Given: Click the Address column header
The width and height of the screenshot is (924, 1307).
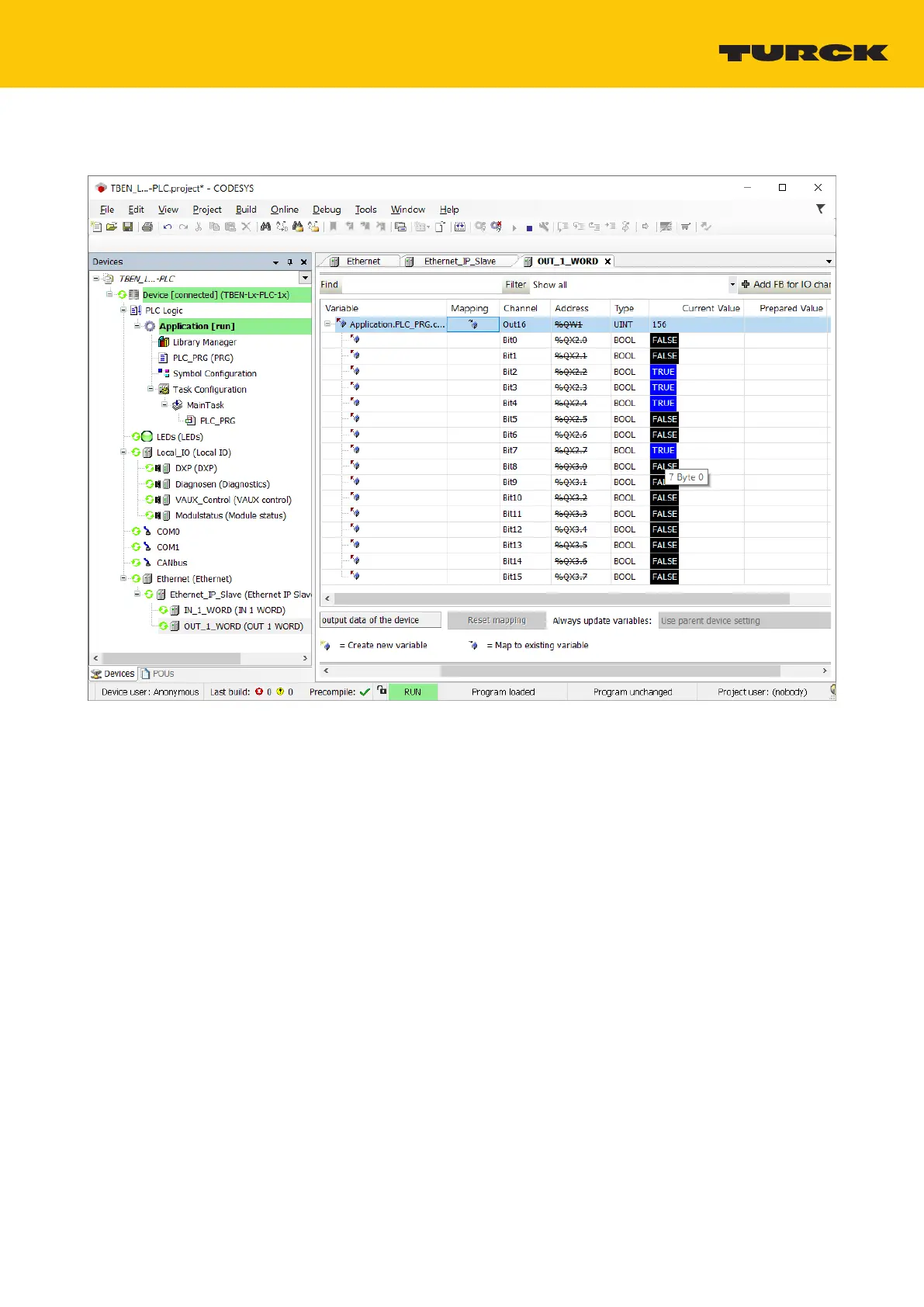Looking at the screenshot, I should click(x=580, y=308).
